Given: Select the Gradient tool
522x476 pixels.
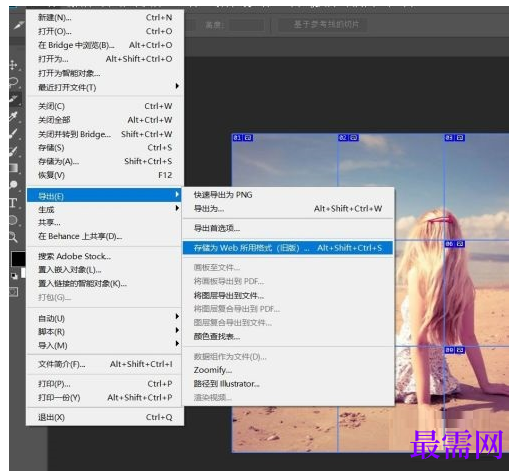Looking at the screenshot, I should (14, 168).
